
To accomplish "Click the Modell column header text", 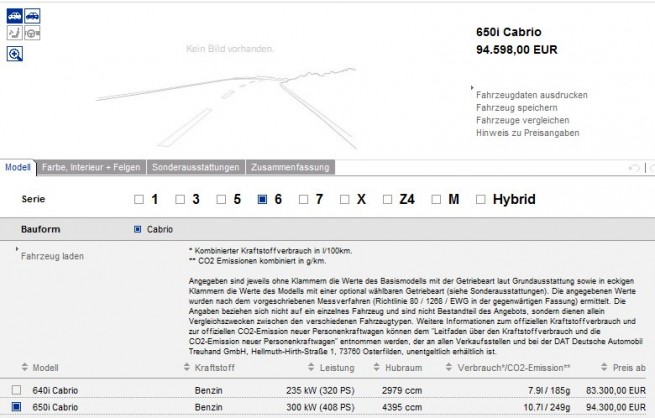I will [46, 367].
